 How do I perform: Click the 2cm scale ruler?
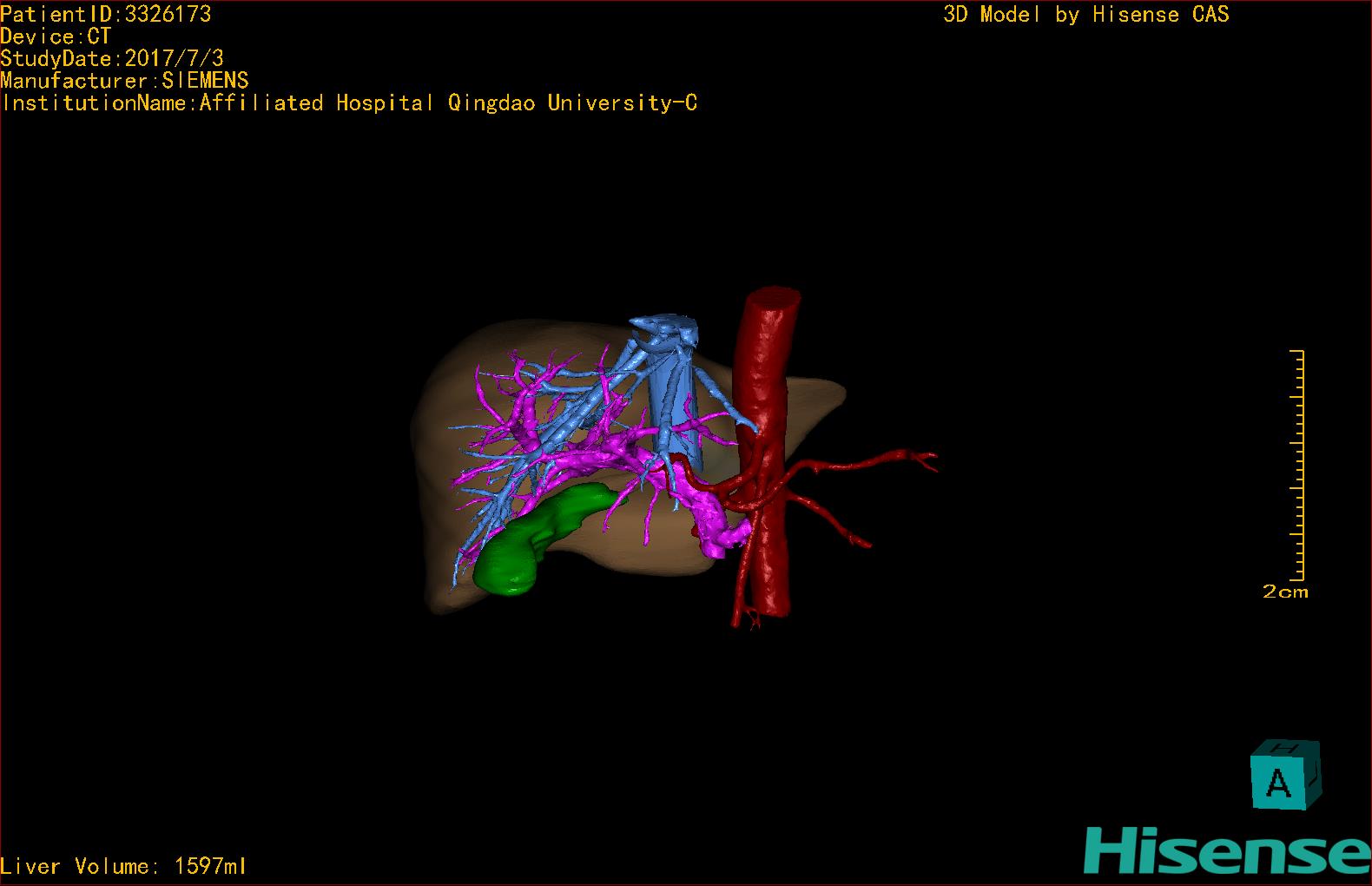pyautogui.click(x=1296, y=465)
